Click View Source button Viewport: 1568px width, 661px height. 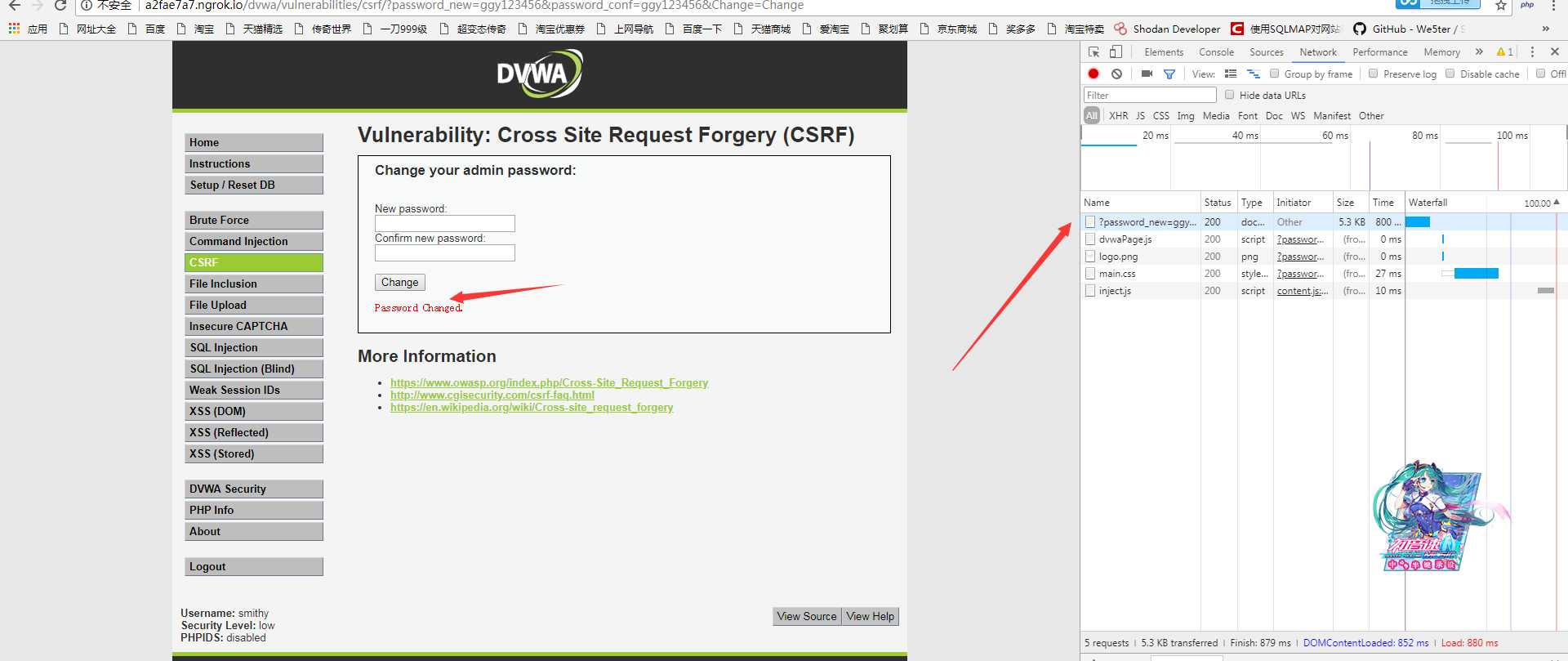pyautogui.click(x=807, y=617)
